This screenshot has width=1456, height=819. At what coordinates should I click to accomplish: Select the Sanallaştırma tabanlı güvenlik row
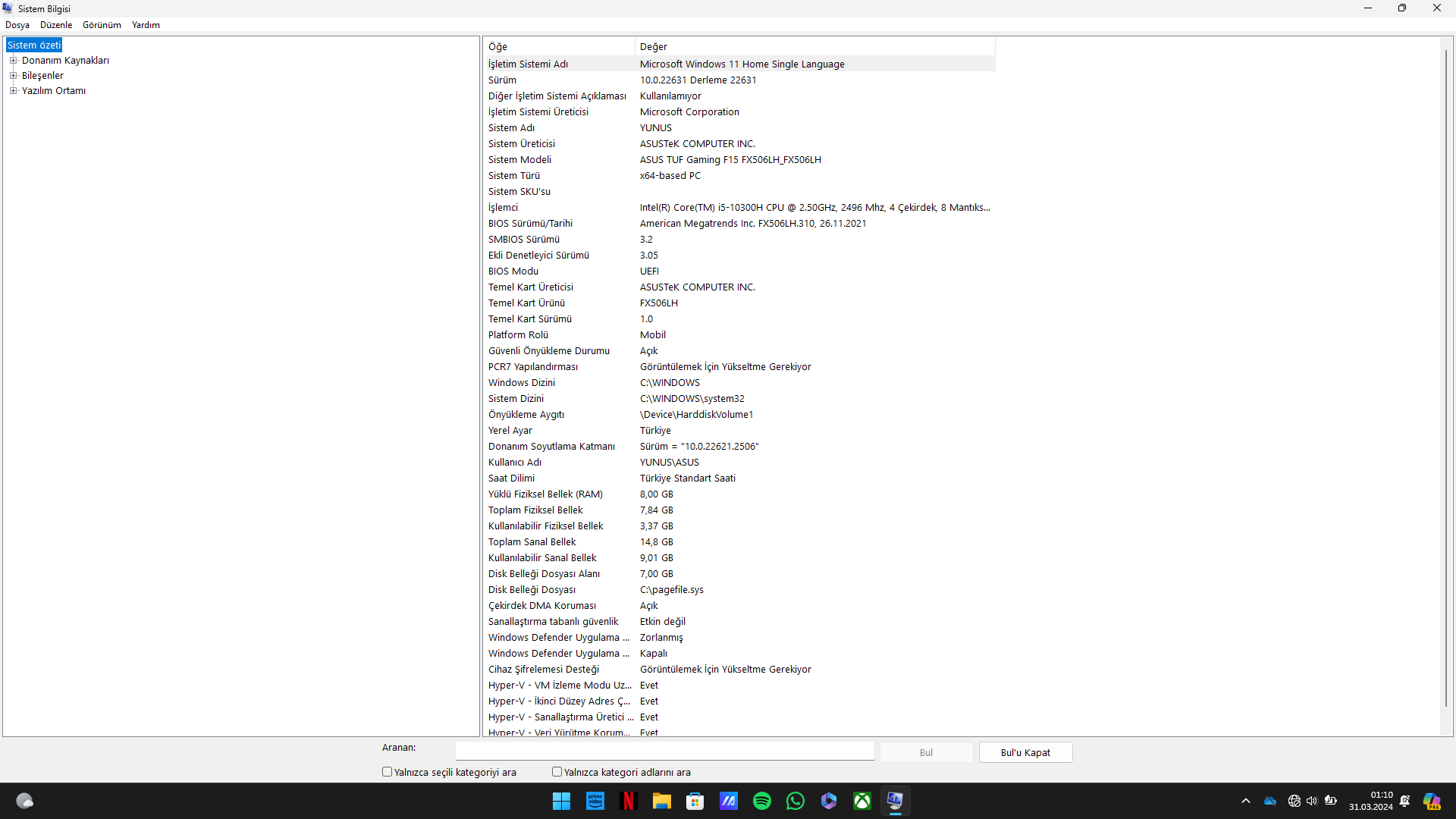point(740,622)
